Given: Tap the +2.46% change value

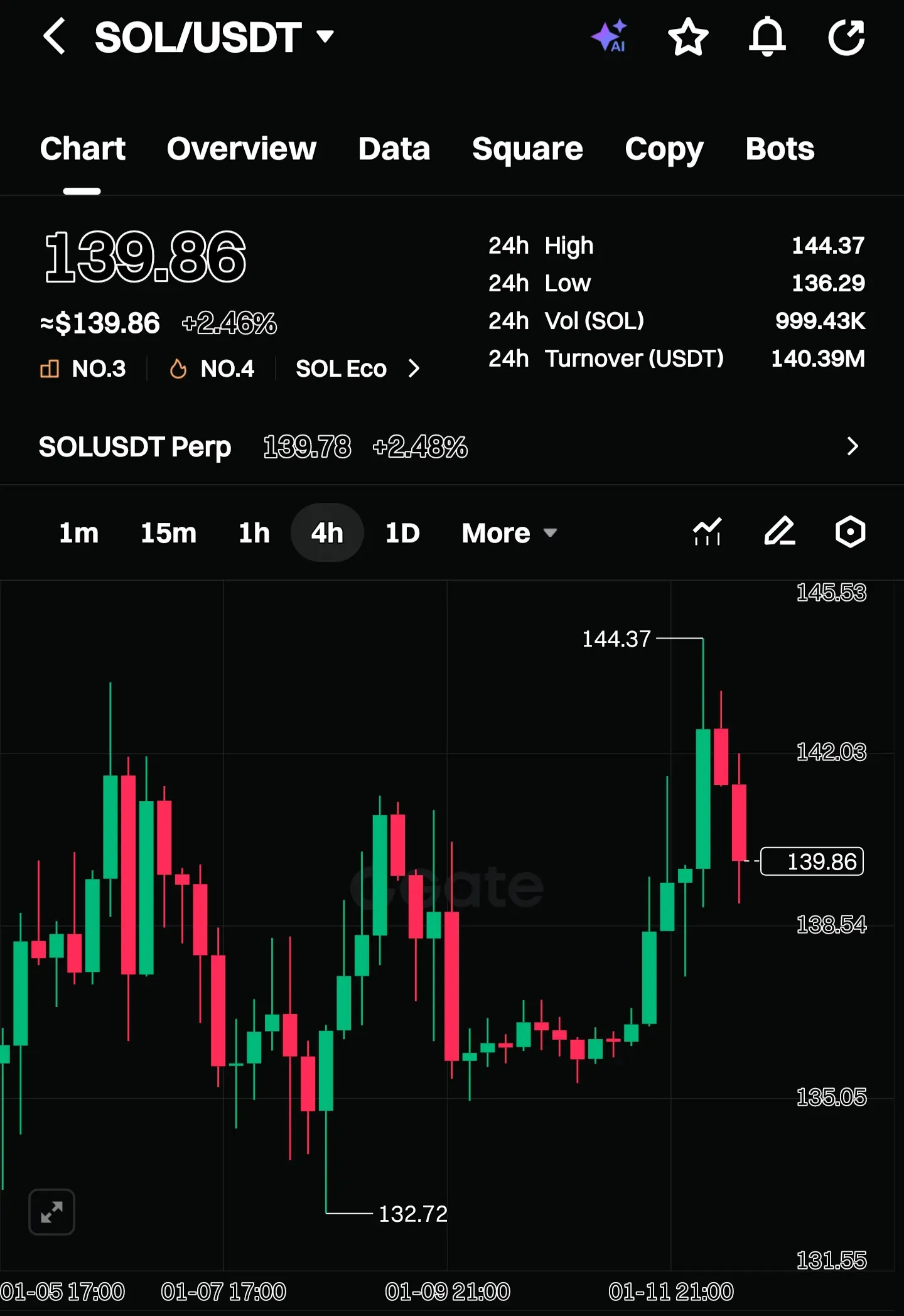Looking at the screenshot, I should [229, 324].
